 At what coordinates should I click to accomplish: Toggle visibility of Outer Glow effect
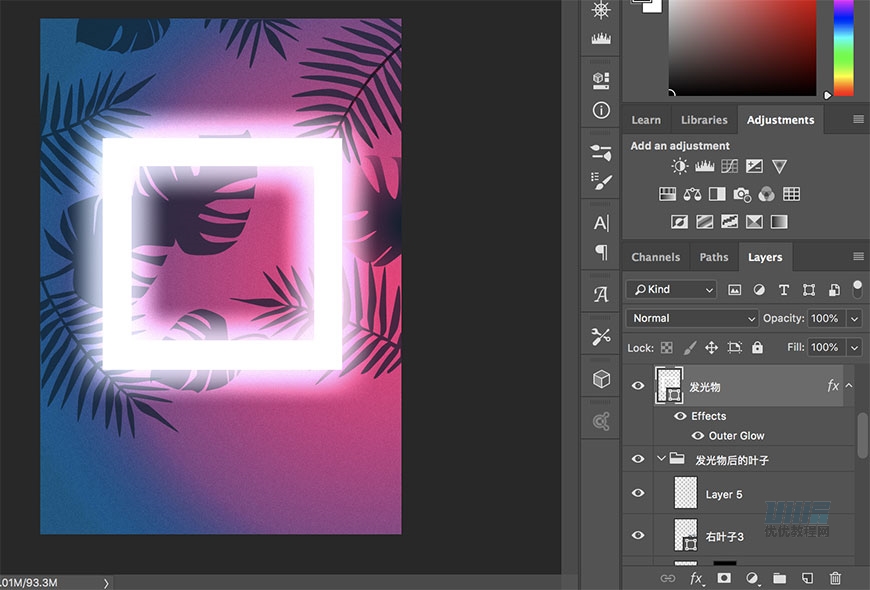(x=698, y=436)
